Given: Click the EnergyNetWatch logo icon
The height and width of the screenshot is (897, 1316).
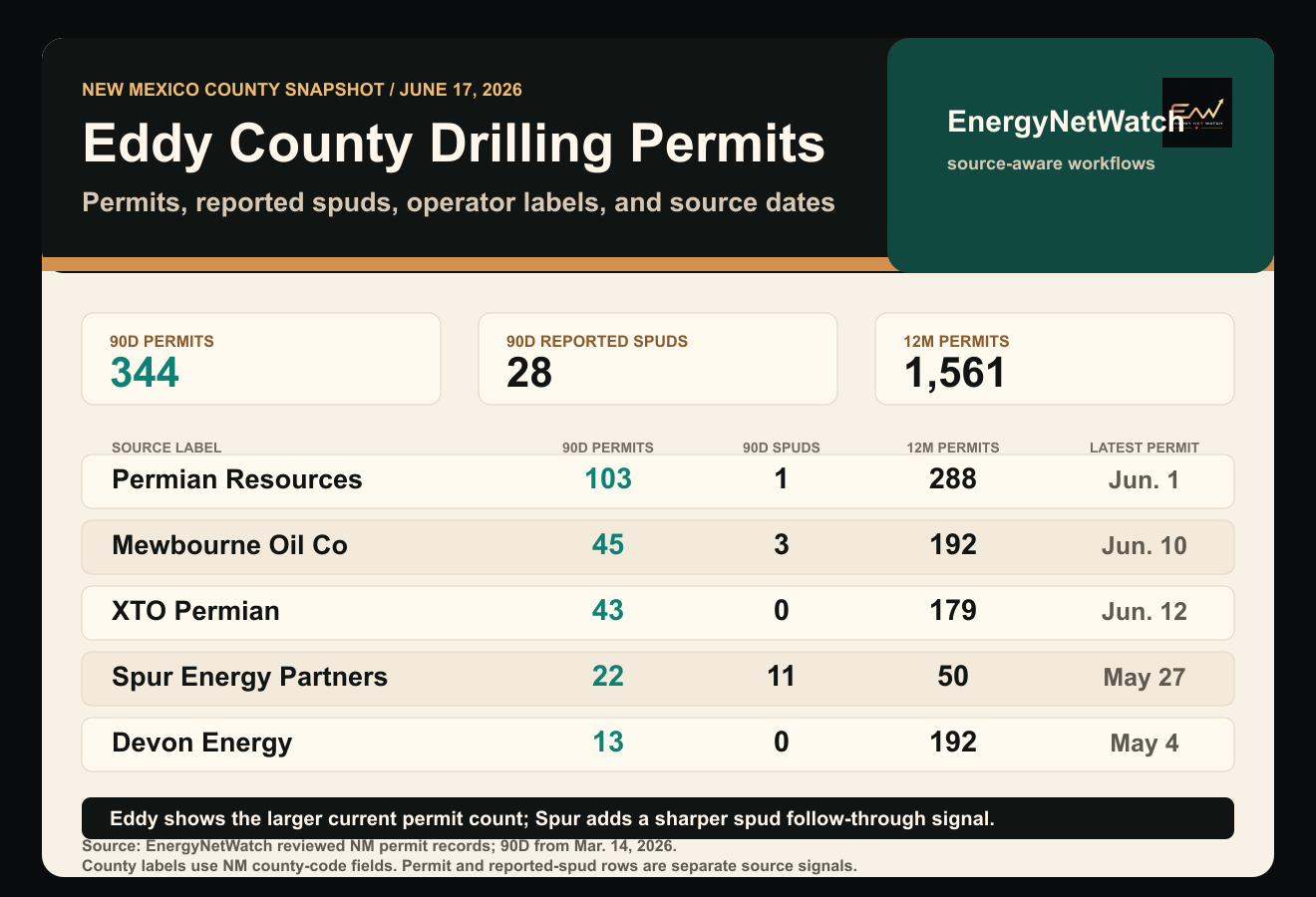Looking at the screenshot, I should (1197, 113).
